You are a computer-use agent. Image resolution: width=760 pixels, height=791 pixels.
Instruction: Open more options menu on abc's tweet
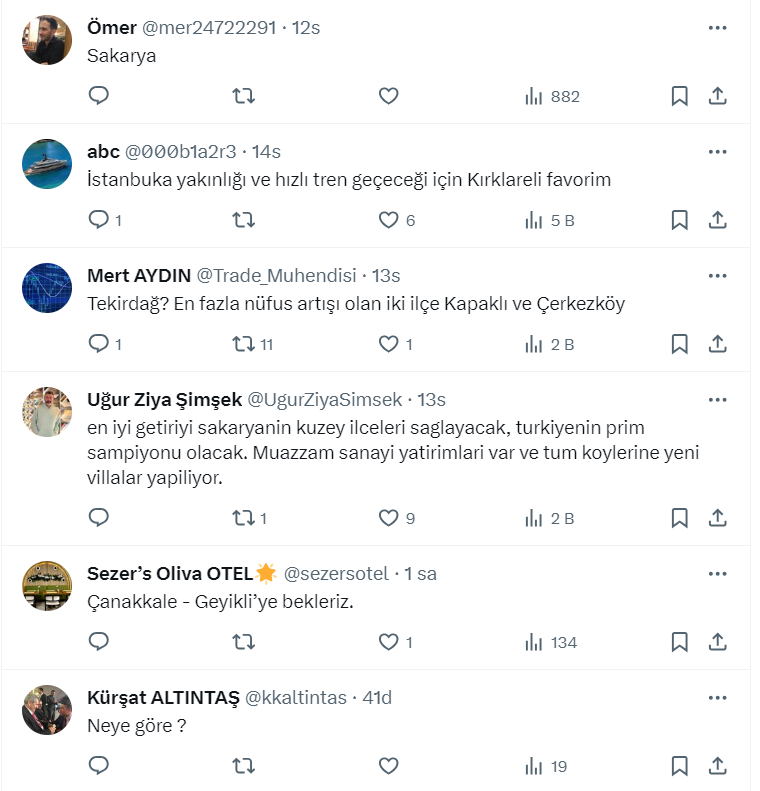[717, 152]
